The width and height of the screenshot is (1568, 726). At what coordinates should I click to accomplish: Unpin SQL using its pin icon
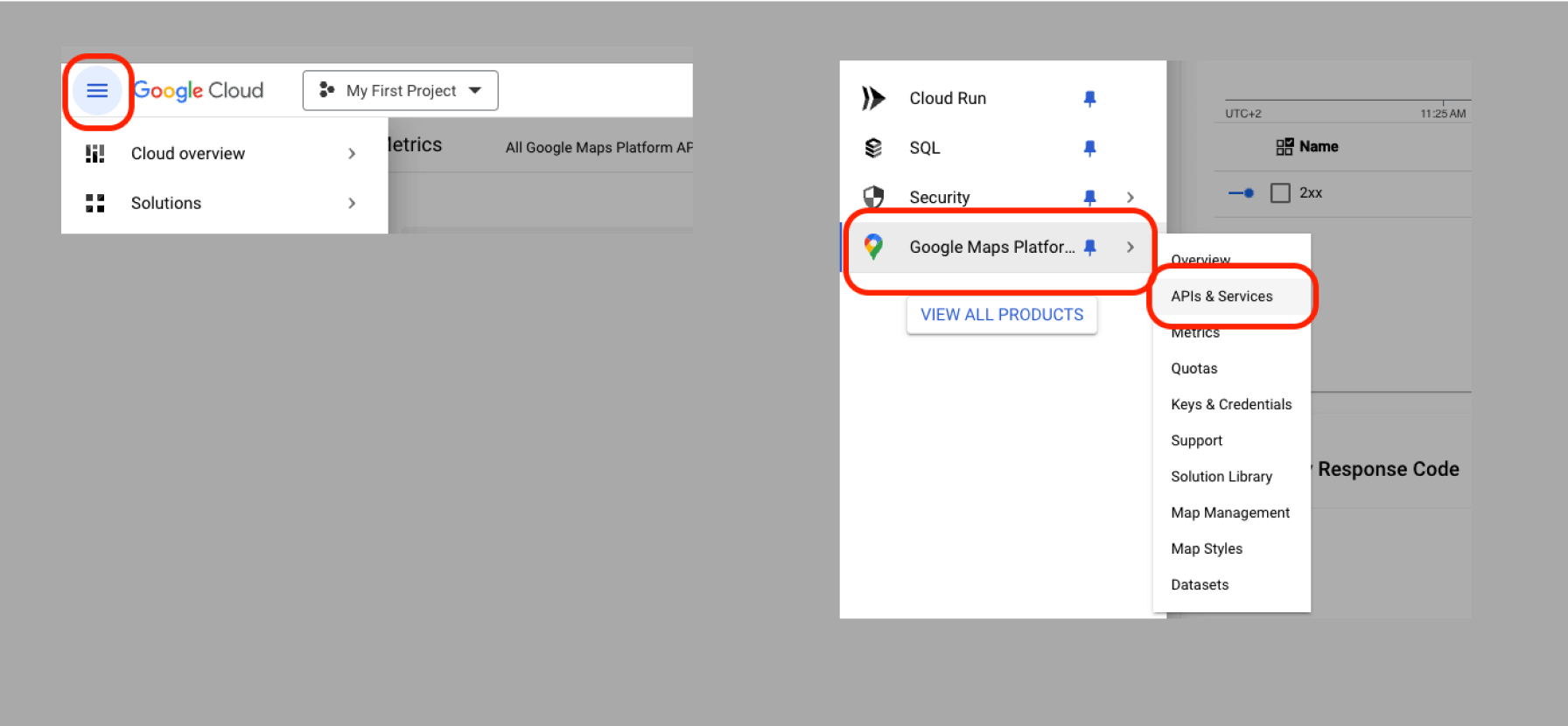(x=1090, y=148)
